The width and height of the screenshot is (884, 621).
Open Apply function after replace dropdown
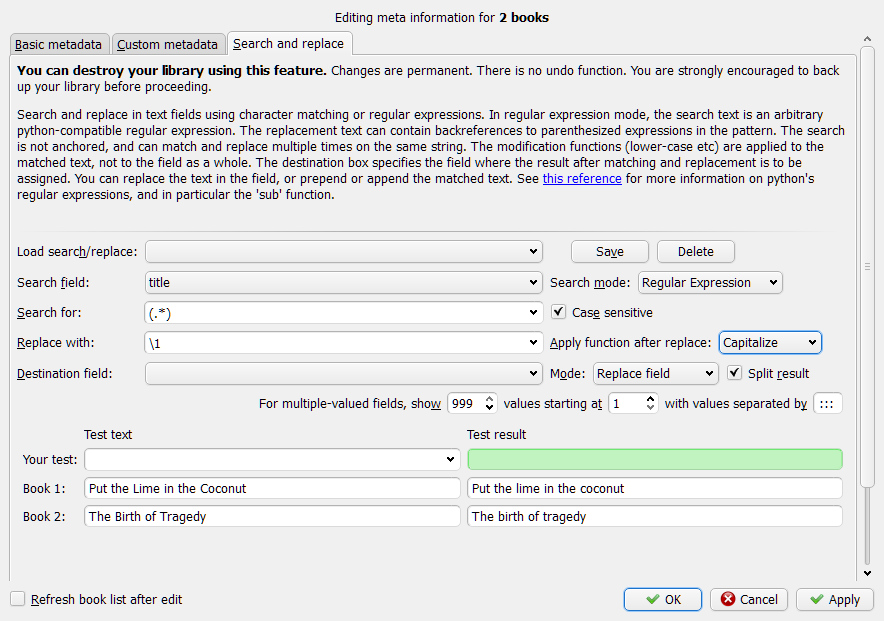(x=770, y=343)
